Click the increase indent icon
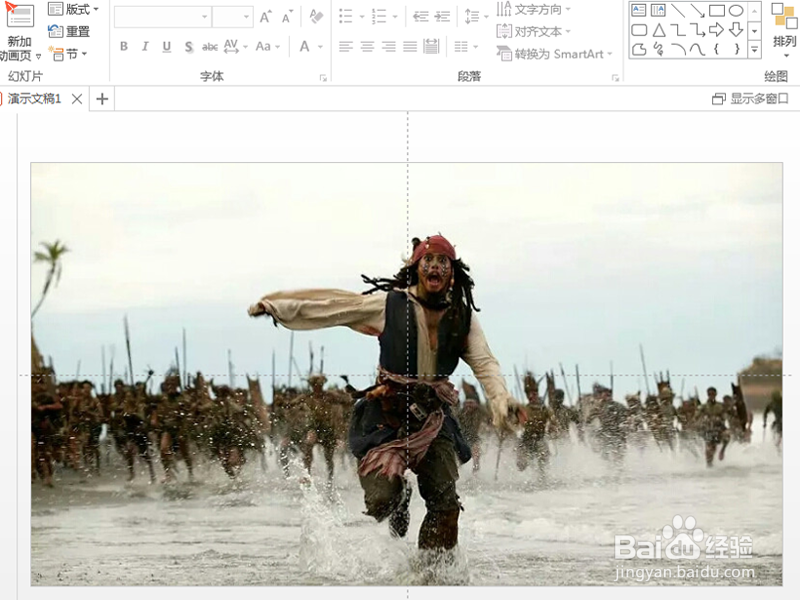 click(442, 16)
